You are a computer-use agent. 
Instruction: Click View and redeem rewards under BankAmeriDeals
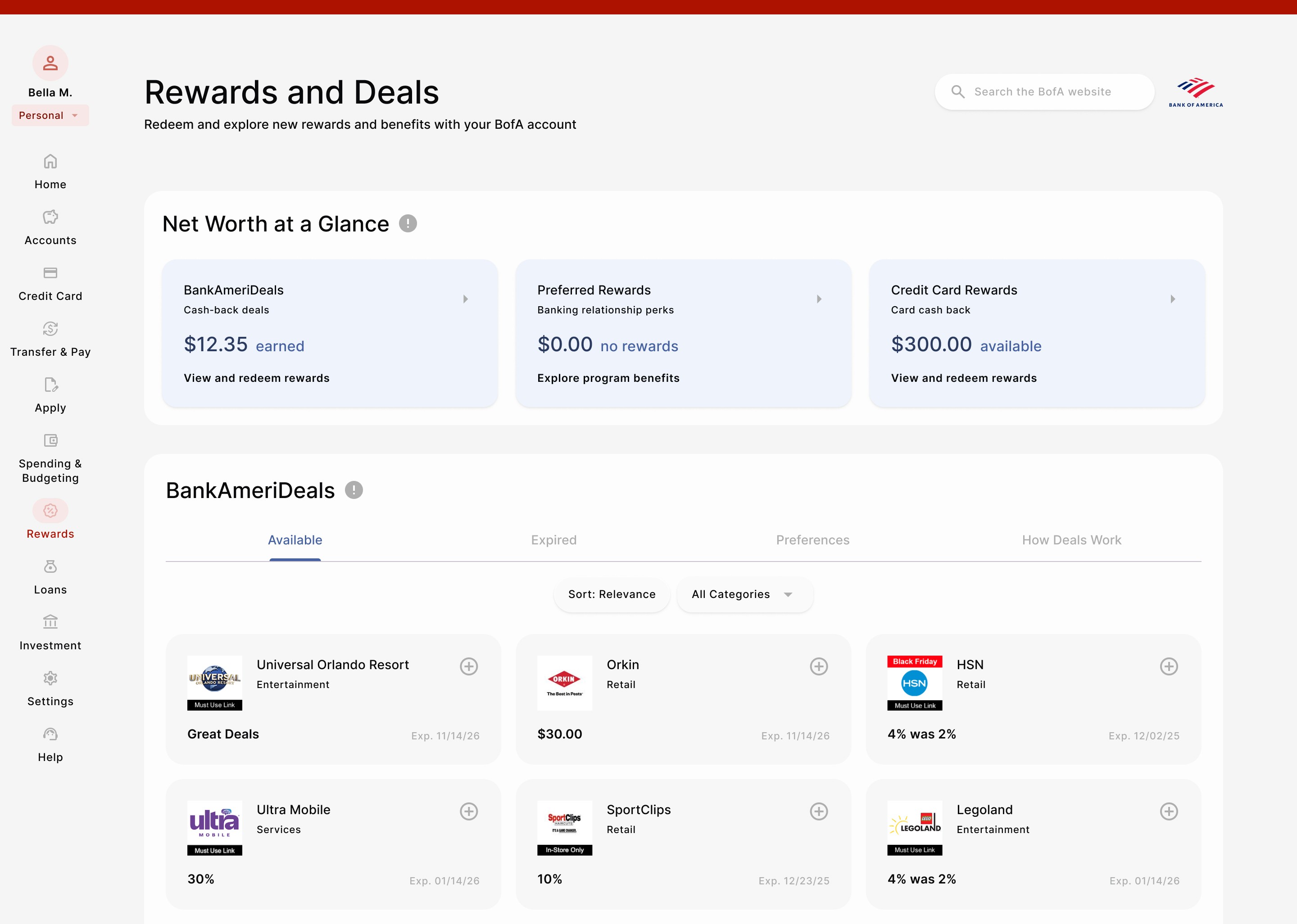click(x=257, y=378)
